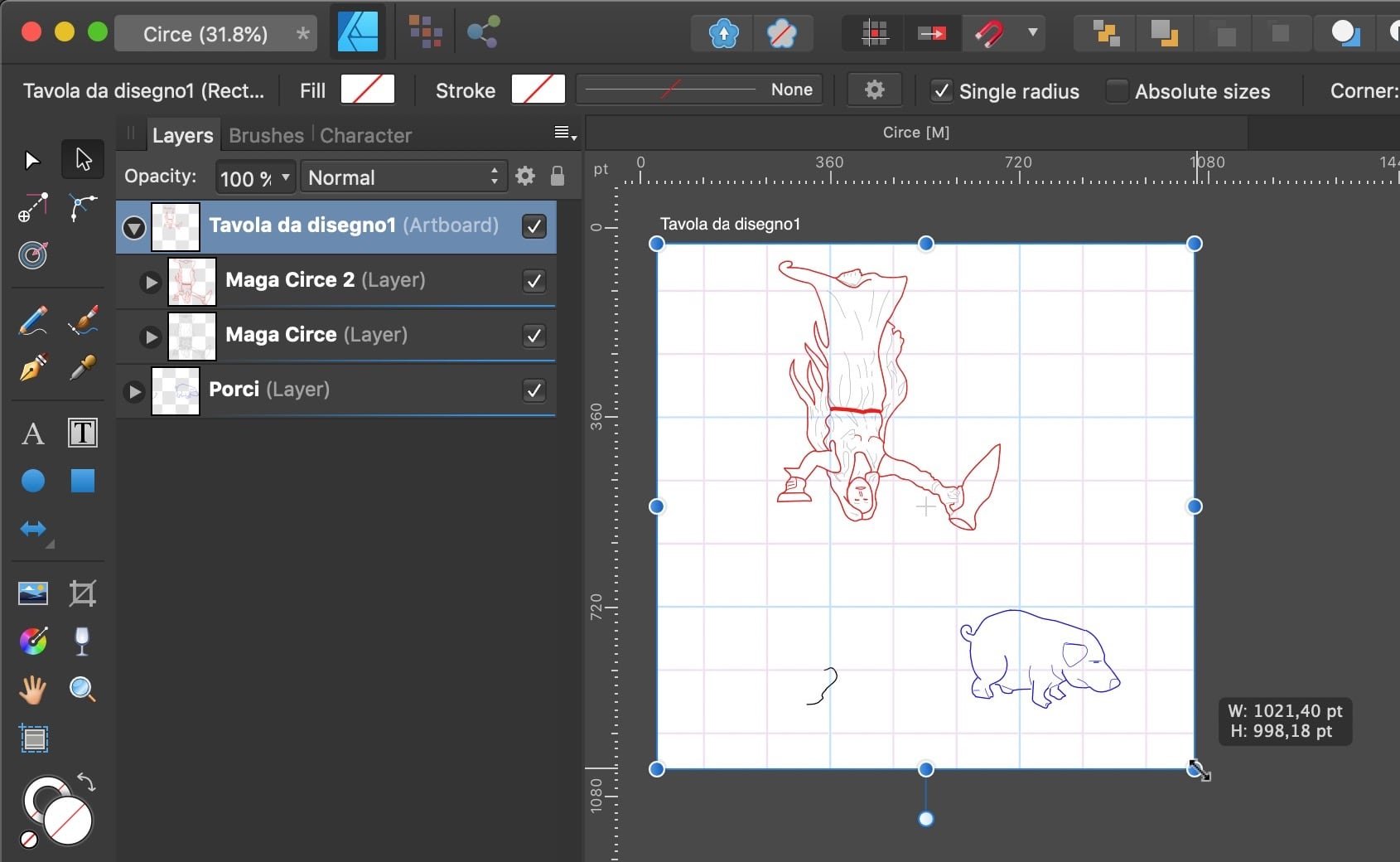The width and height of the screenshot is (1400, 862).
Task: Expand the Porci layer
Action: (x=134, y=391)
